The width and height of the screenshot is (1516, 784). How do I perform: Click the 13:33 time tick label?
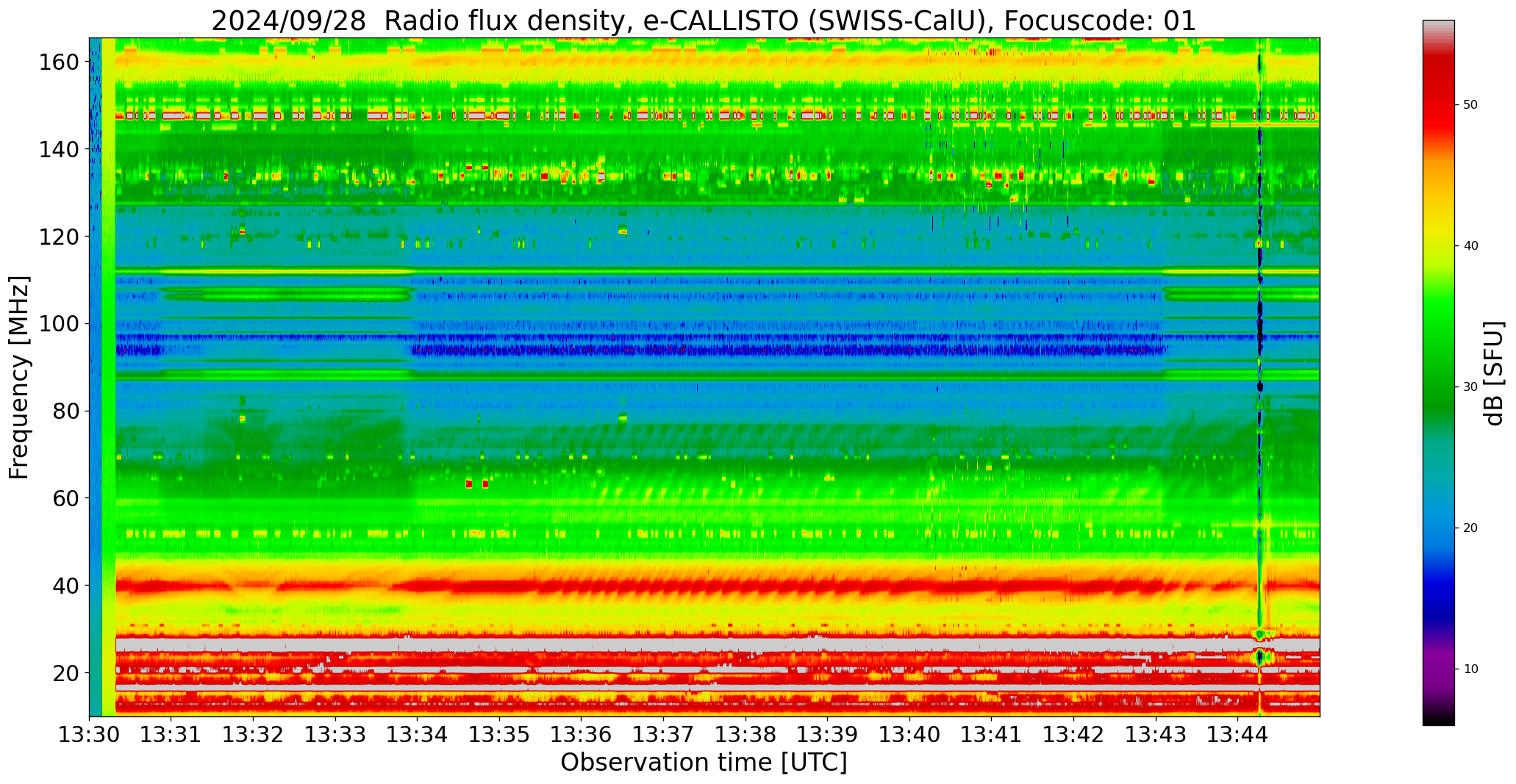335,736
